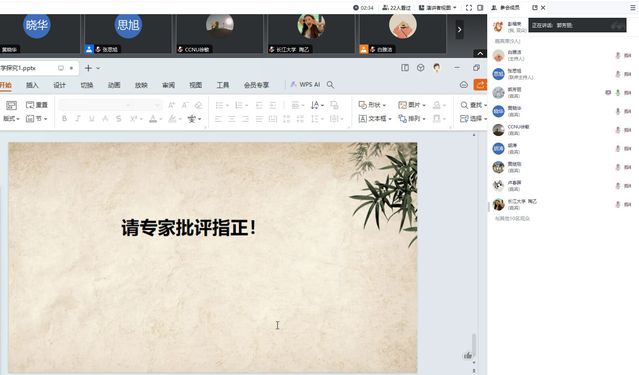Click the thumbs-up icon at slide corner
The height and width of the screenshot is (375, 639).
tap(468, 355)
